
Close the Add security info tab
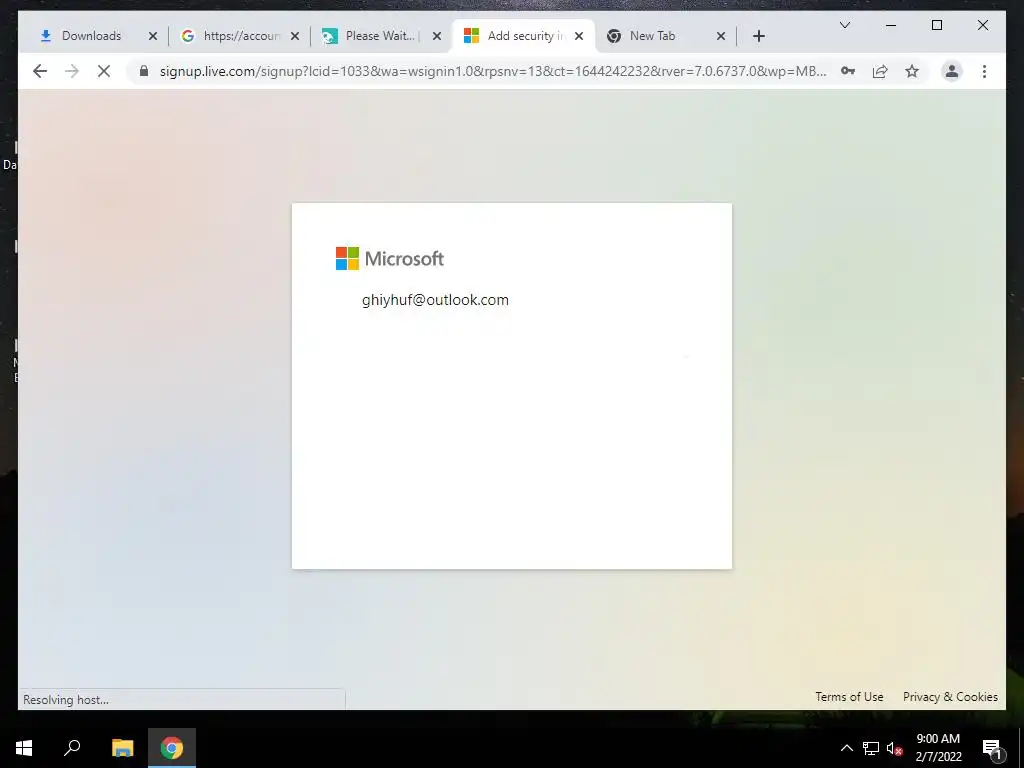(579, 36)
